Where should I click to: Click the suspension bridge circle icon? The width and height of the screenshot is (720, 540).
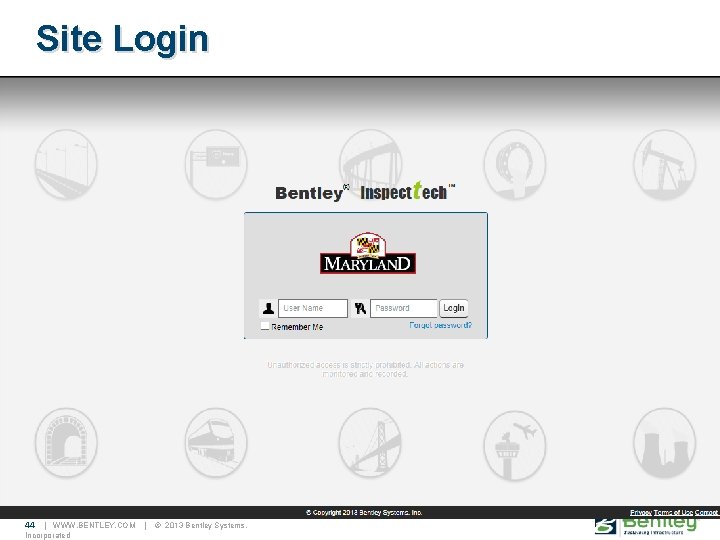[370, 443]
